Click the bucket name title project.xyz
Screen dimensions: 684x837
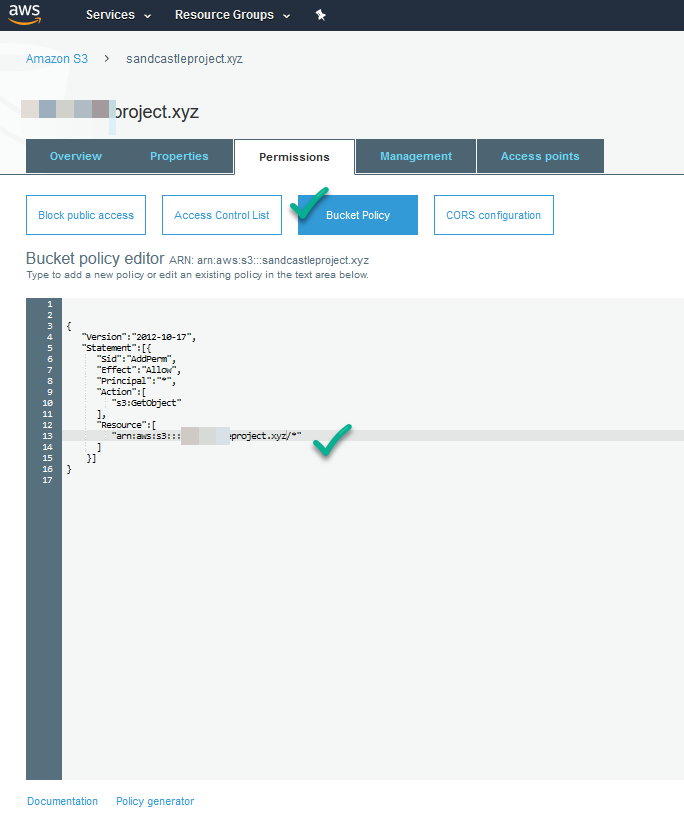tap(156, 112)
